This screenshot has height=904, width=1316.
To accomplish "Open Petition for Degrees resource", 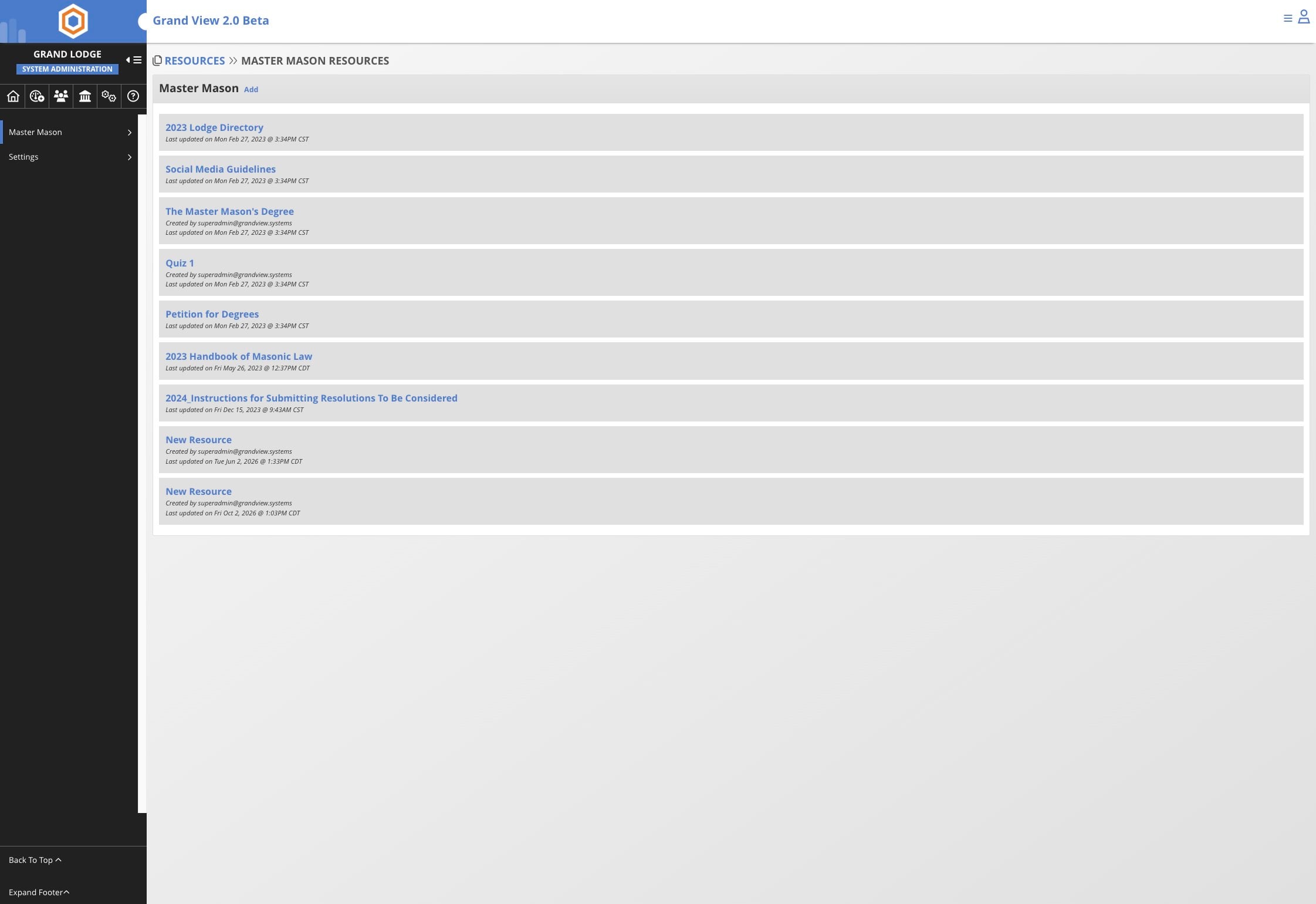I will point(212,314).
